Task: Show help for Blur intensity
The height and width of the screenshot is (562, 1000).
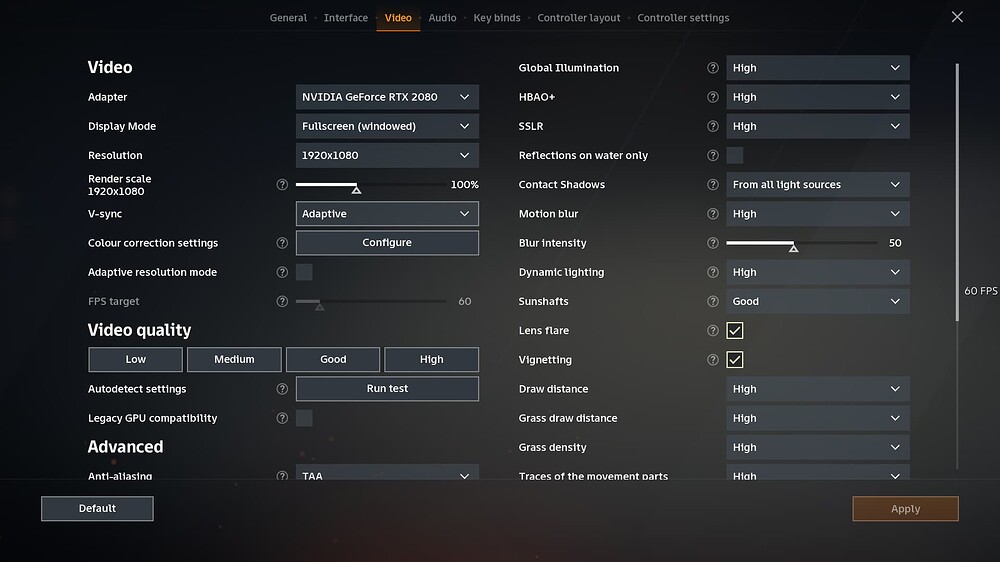Action: (x=713, y=243)
